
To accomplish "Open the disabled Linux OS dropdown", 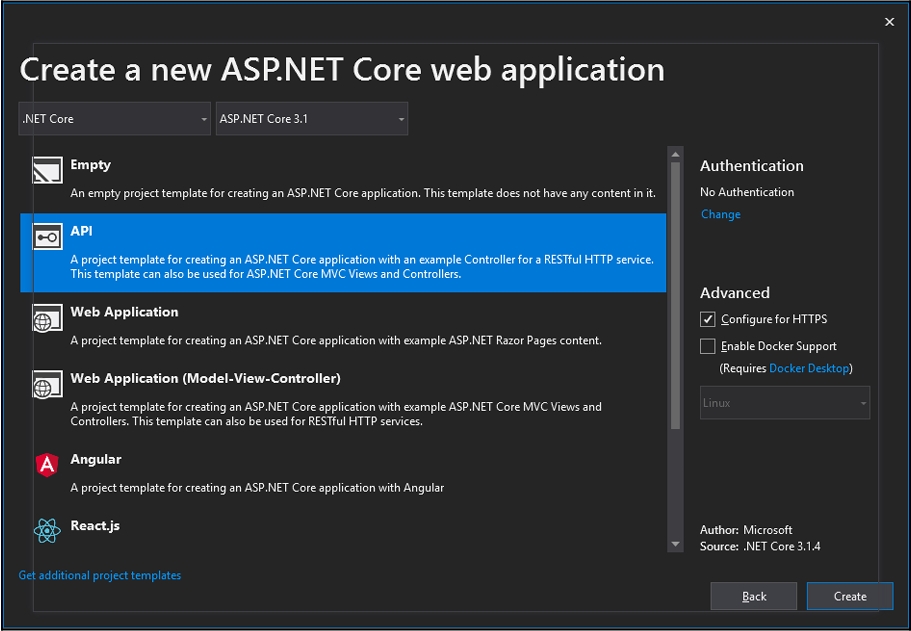I will 784,403.
